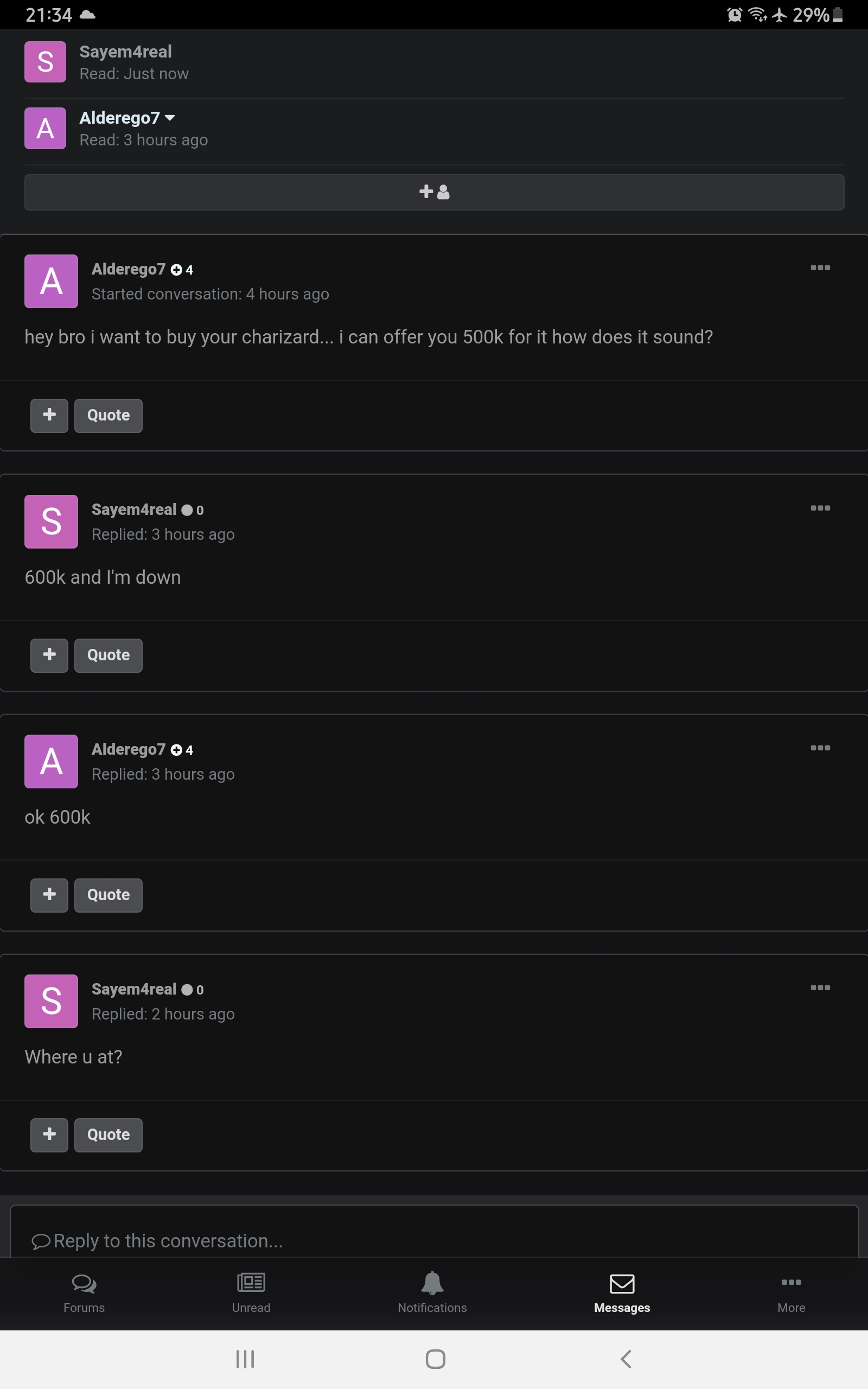Viewport: 868px width, 1389px height.
Task: Open options menu on 'Where u at?' message
Action: (x=820, y=988)
